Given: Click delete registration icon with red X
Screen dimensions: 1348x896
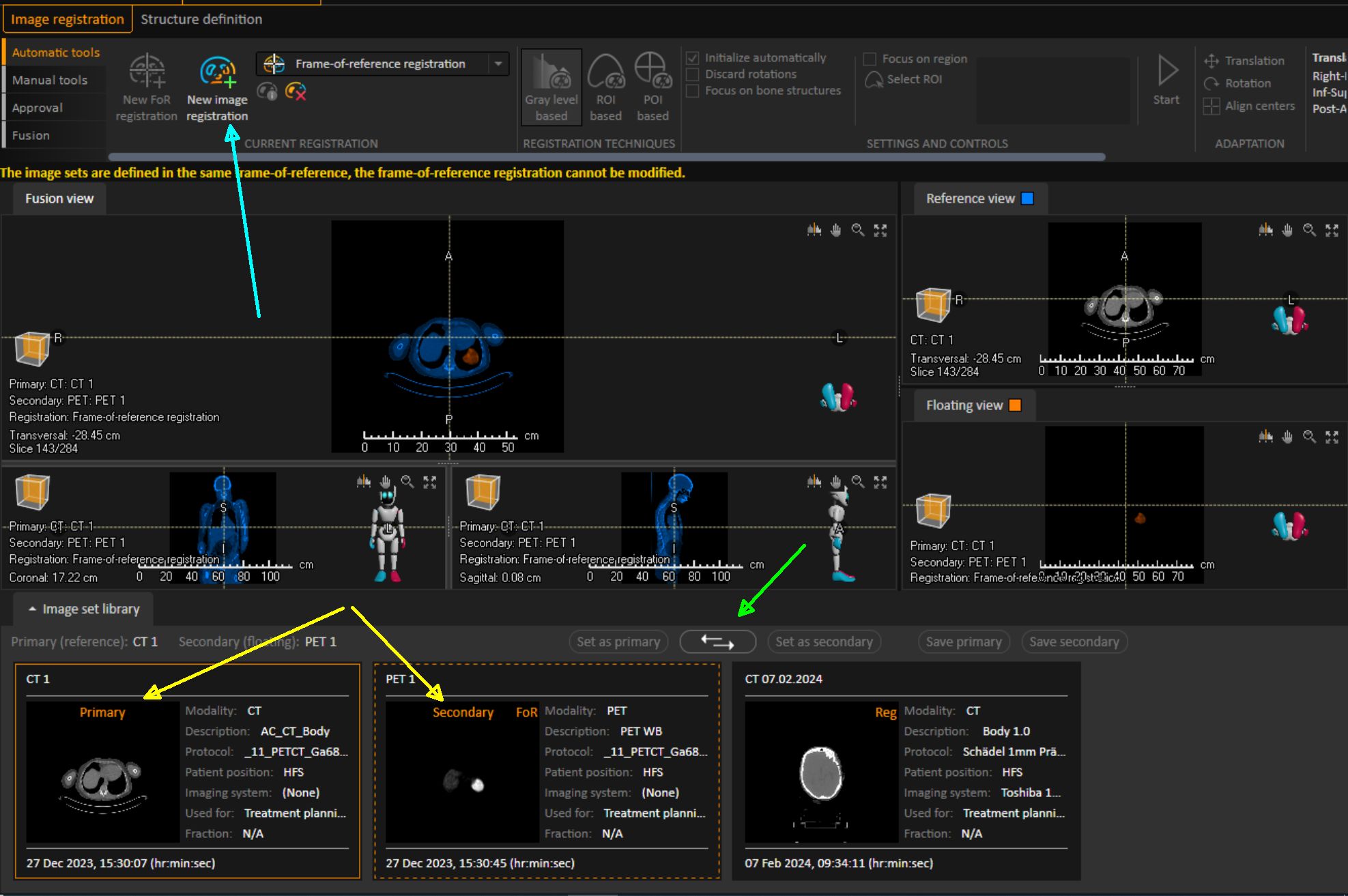Looking at the screenshot, I should point(296,91).
